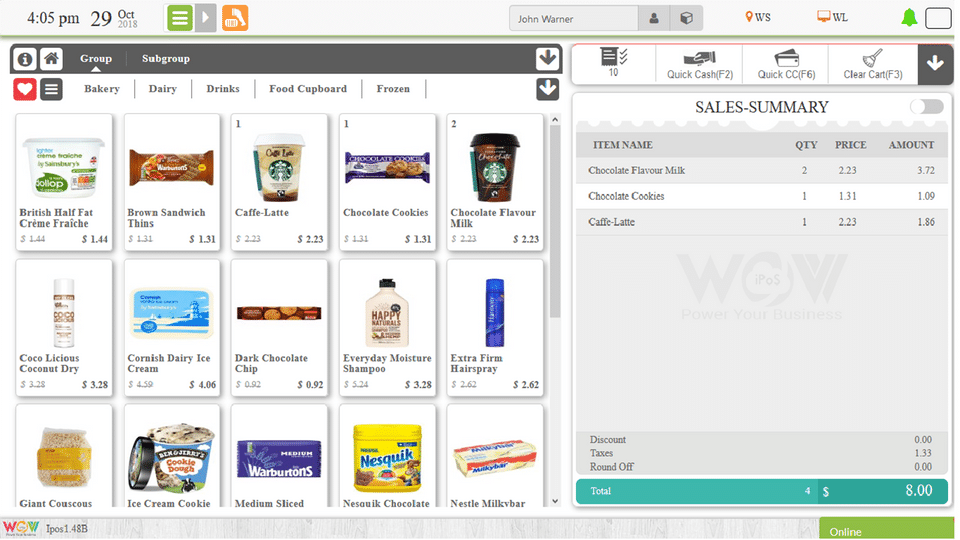Click Clear Cart (F3)
The height and width of the screenshot is (540, 960).
coord(872,64)
